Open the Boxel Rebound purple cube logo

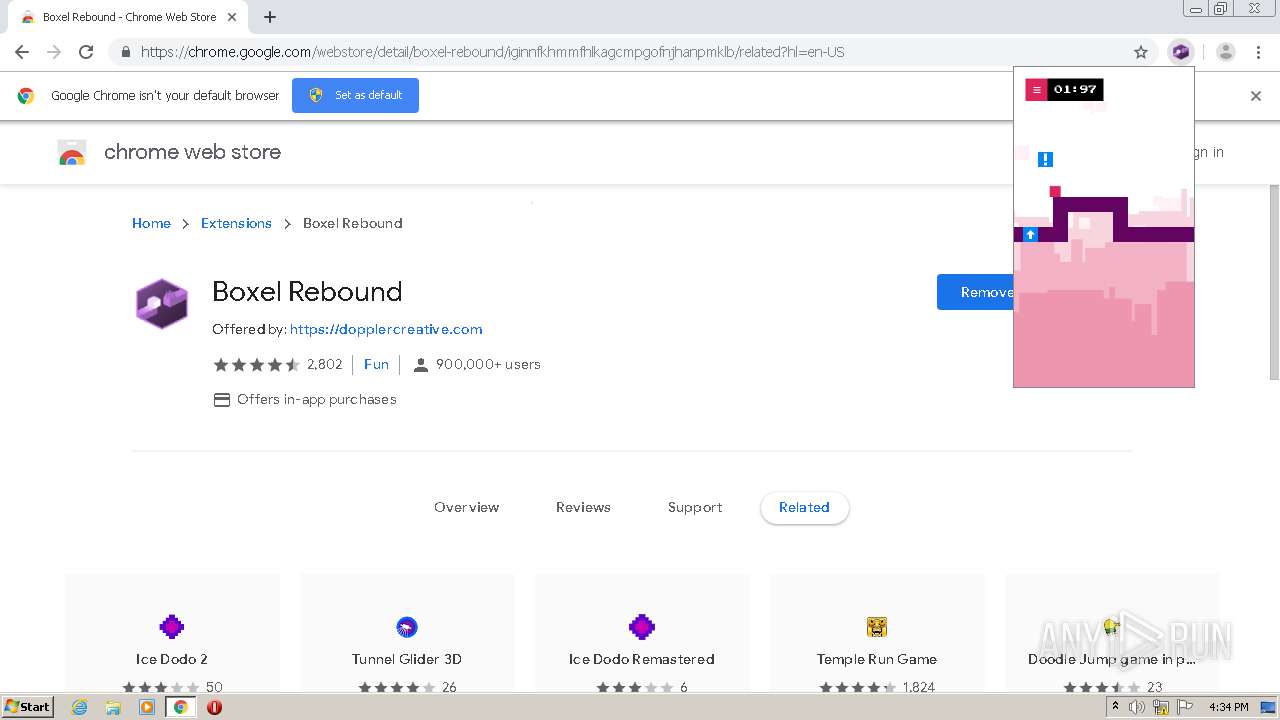click(162, 304)
